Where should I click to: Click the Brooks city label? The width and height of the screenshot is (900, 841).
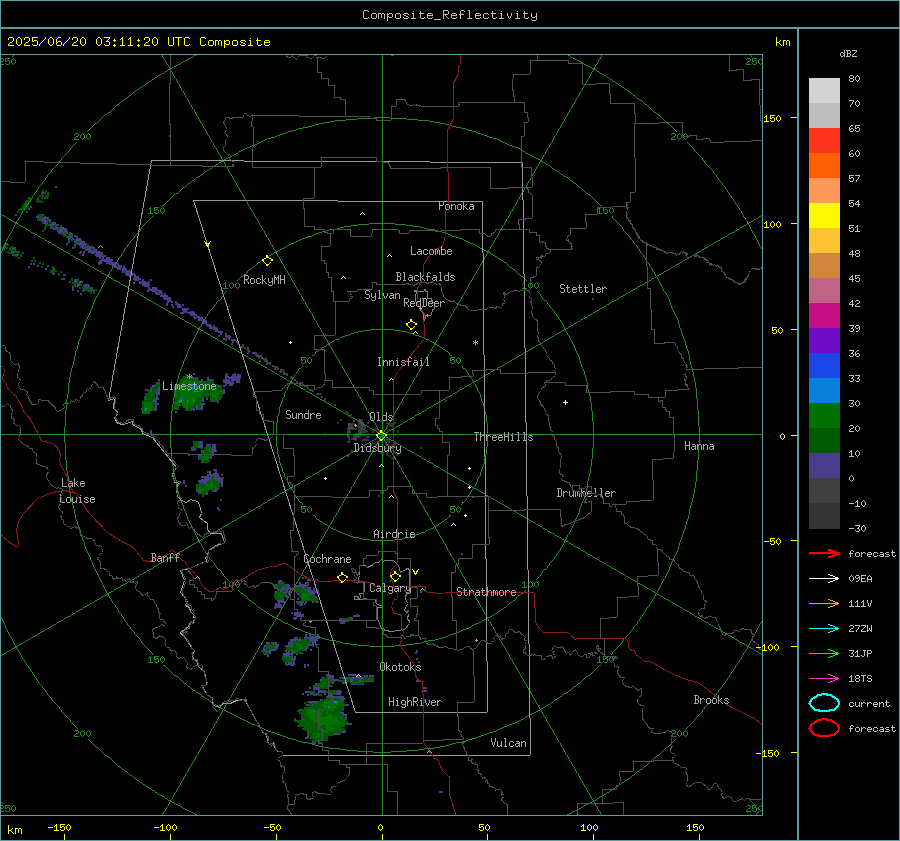[x=711, y=700]
